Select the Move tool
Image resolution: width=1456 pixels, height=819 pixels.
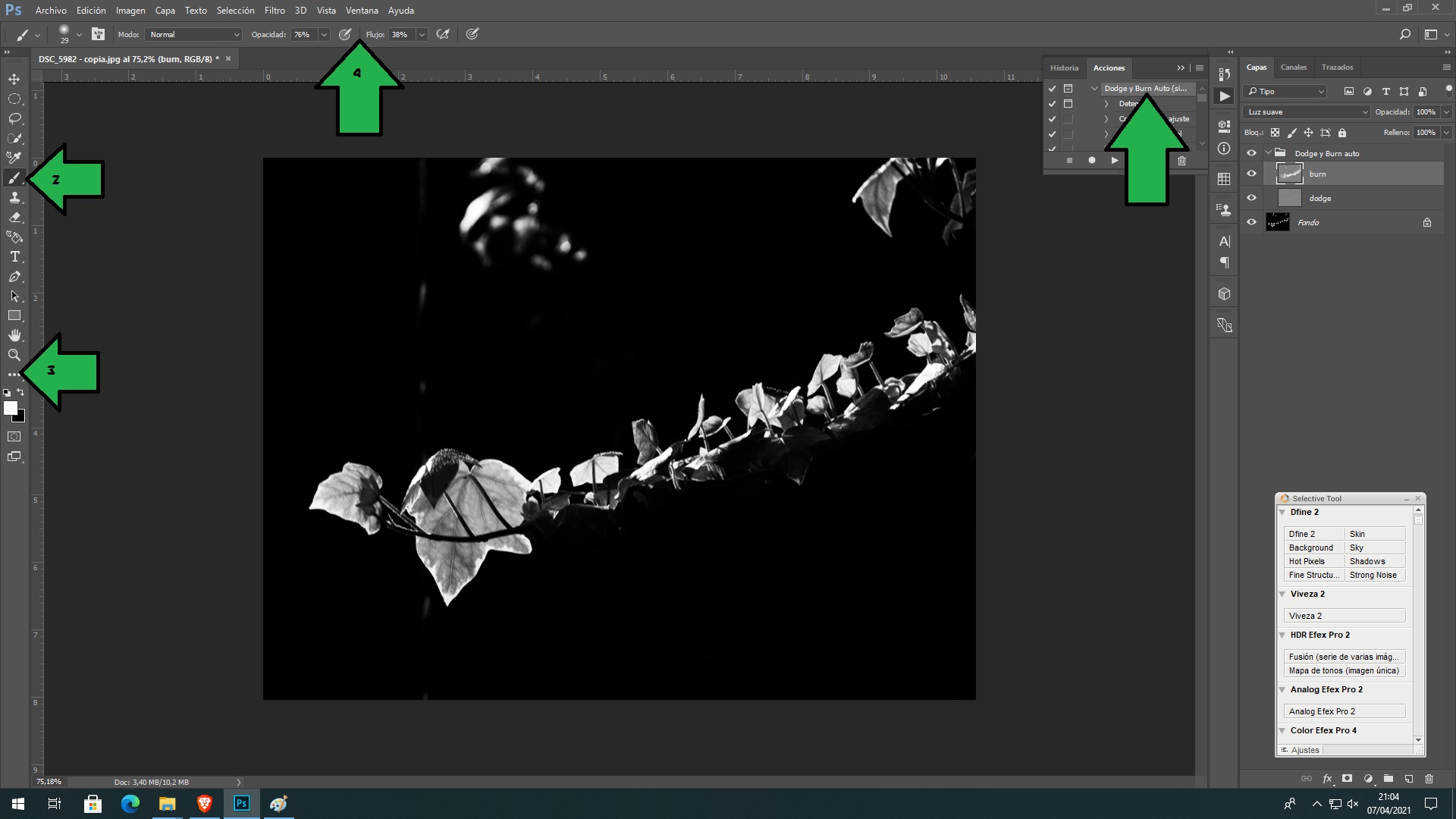14,79
